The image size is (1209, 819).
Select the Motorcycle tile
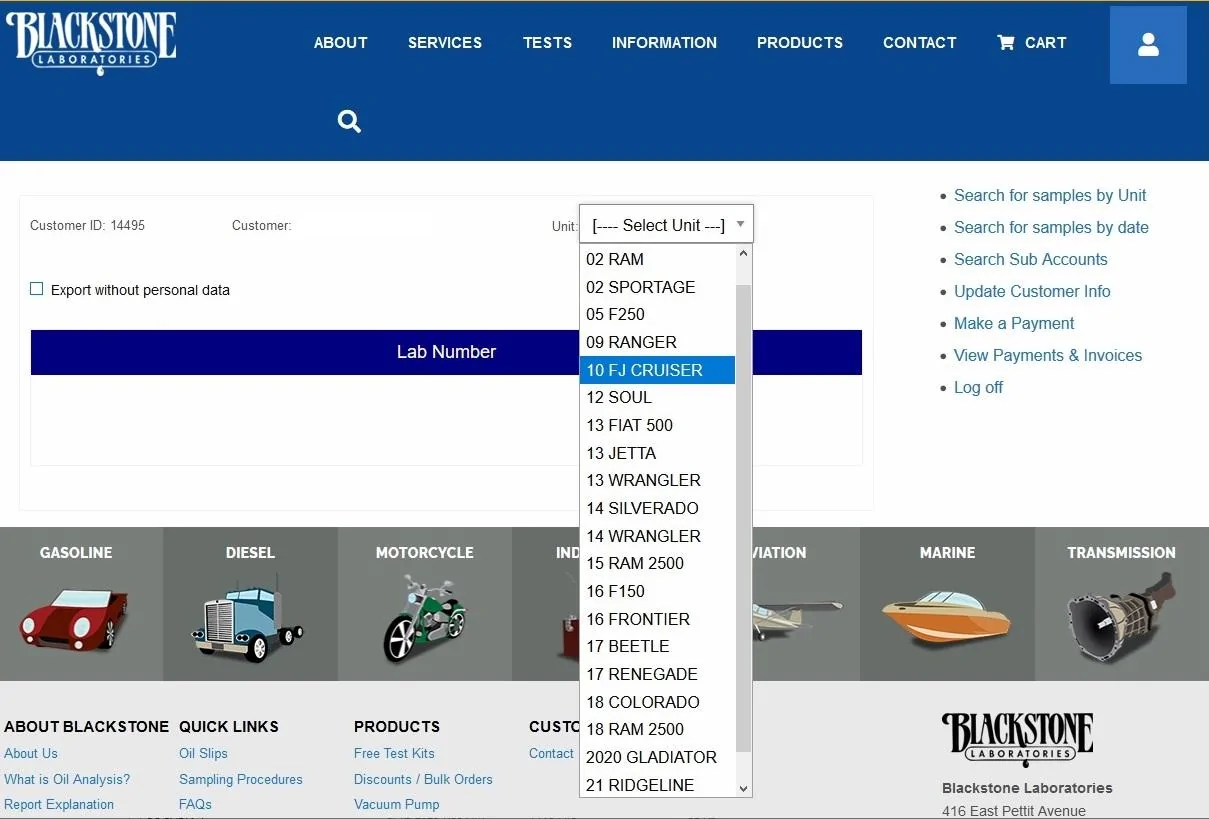click(x=425, y=604)
